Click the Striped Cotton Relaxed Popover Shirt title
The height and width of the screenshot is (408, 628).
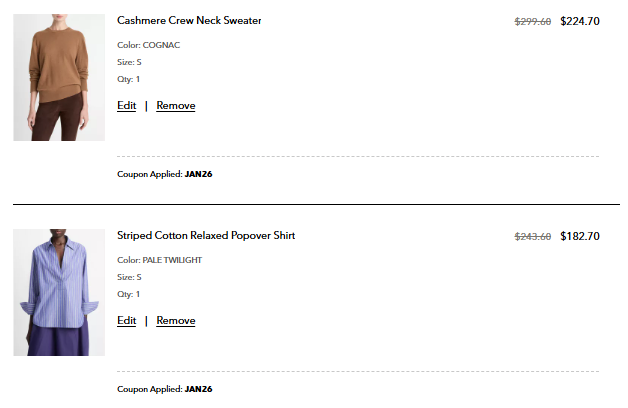[x=206, y=236]
